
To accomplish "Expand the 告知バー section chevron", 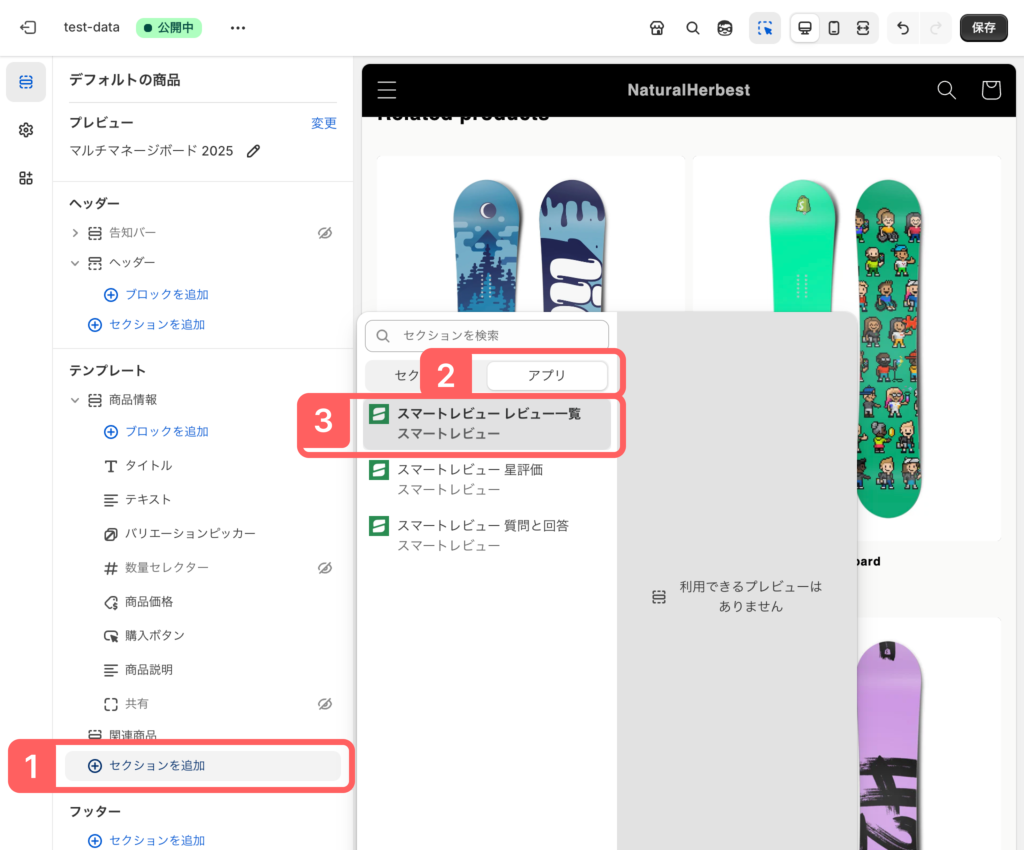I will pyautogui.click(x=75, y=233).
